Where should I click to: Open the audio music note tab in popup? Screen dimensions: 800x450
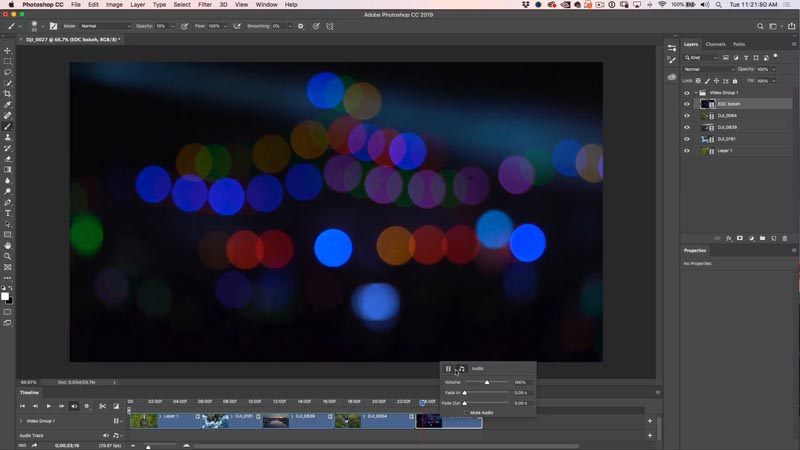pos(461,368)
